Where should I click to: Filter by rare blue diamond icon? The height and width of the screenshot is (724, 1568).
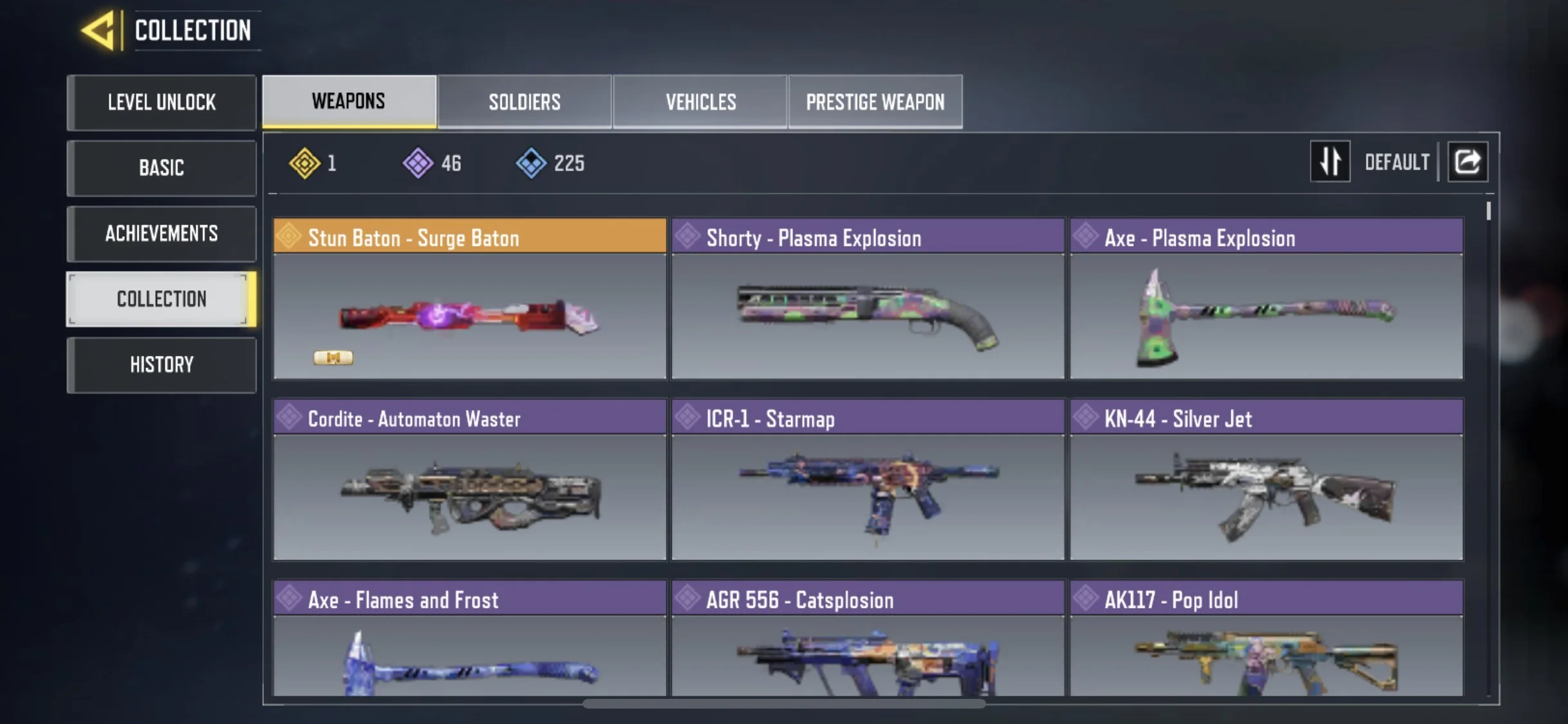pos(531,163)
